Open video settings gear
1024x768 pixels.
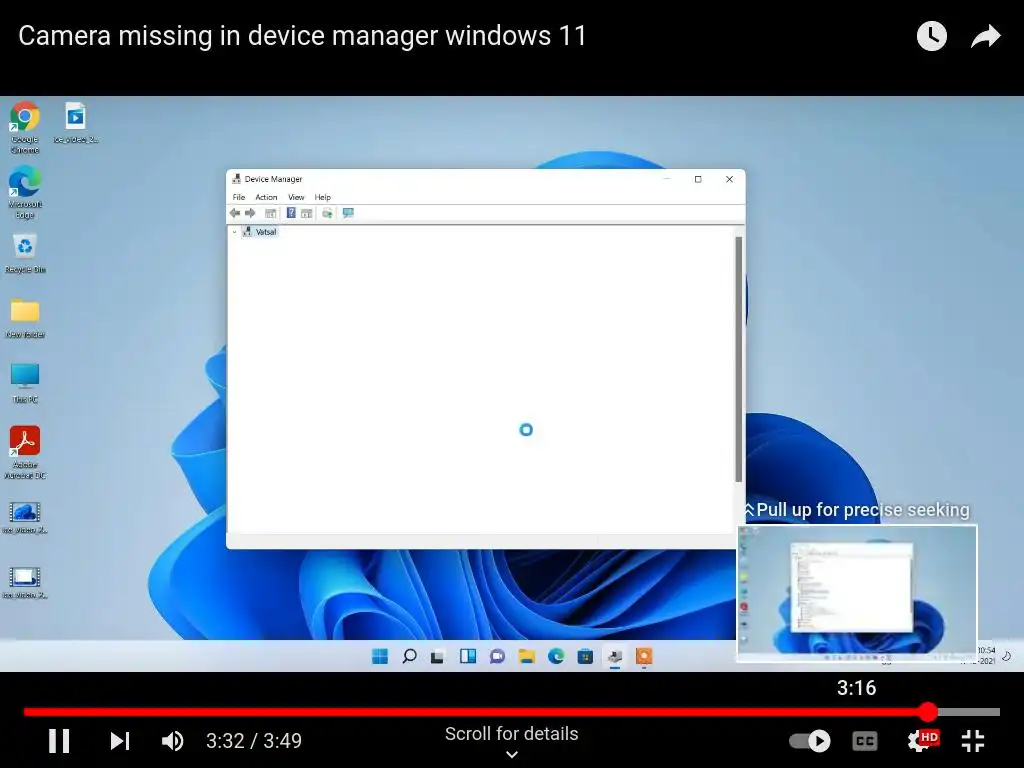coord(921,741)
